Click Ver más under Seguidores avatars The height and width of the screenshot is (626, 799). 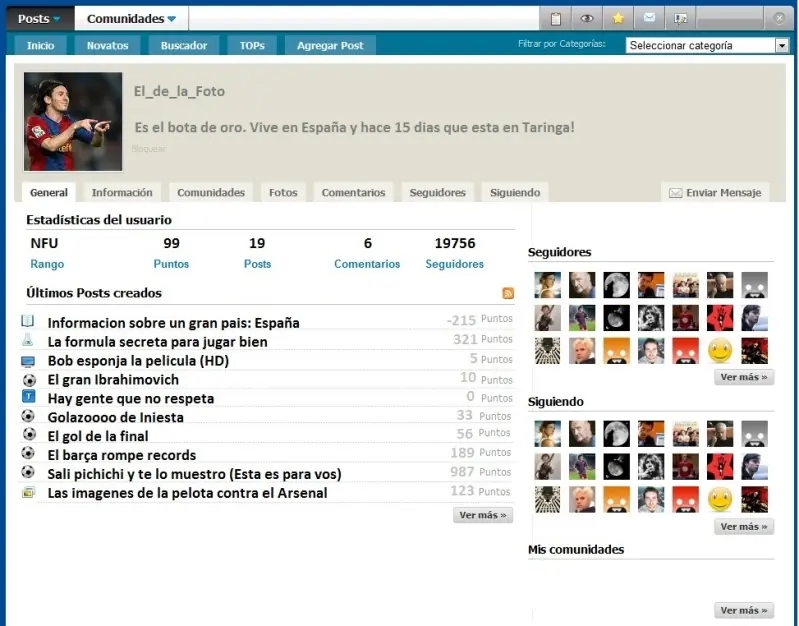coord(743,377)
